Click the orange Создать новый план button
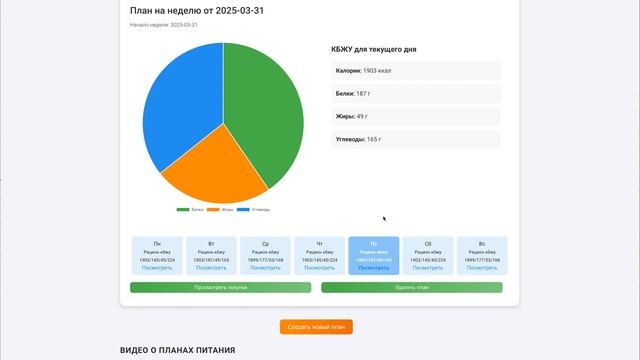This screenshot has width=640, height=360. coord(316,327)
